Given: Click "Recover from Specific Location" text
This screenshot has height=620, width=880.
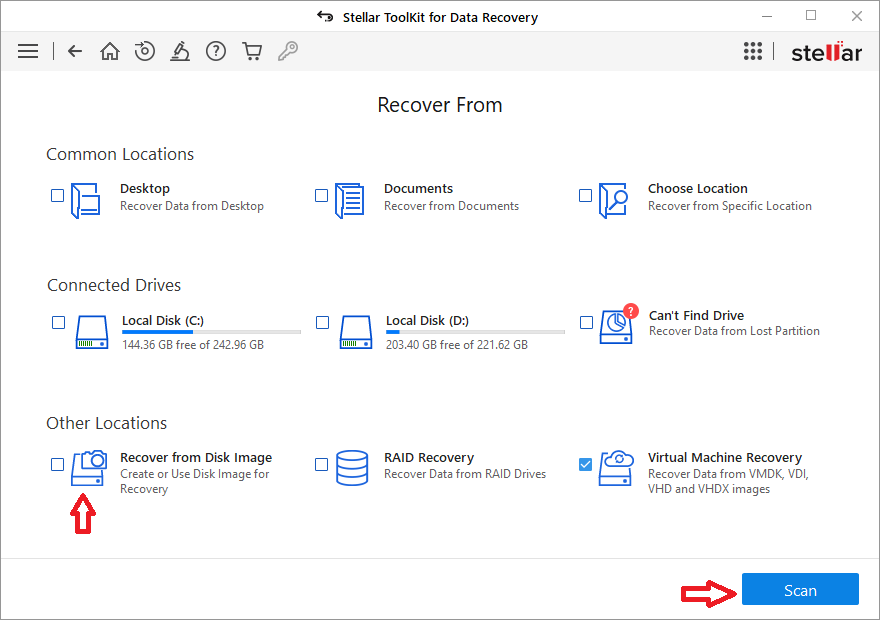Looking at the screenshot, I should click(730, 206).
